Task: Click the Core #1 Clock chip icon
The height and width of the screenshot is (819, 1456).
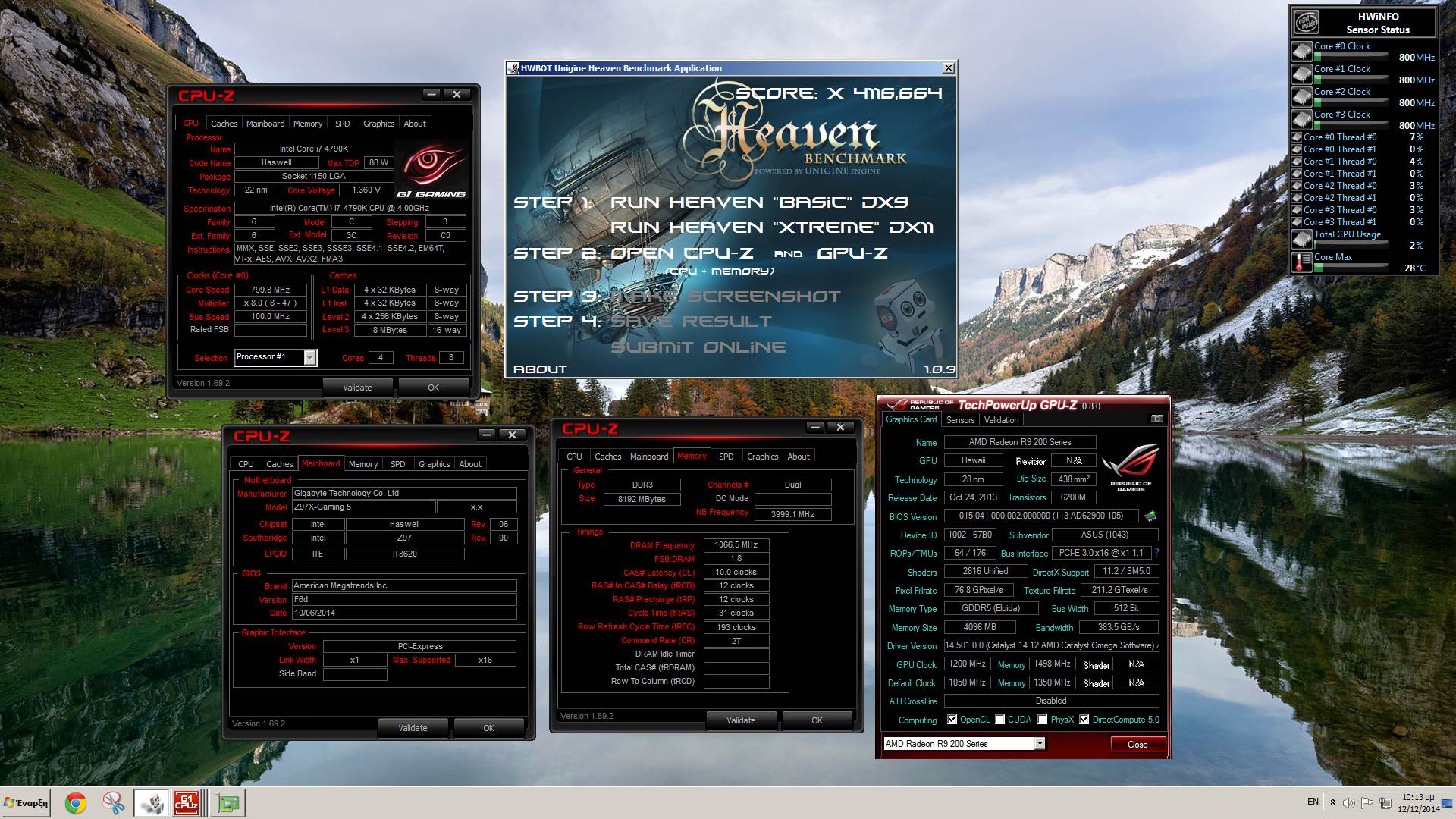Action: (1302, 74)
